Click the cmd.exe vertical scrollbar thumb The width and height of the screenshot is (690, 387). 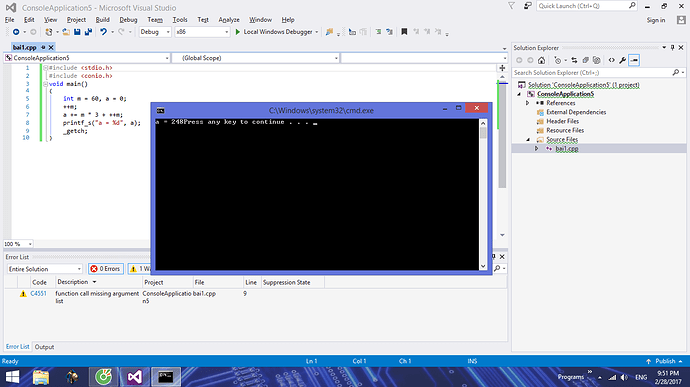tap(483, 133)
